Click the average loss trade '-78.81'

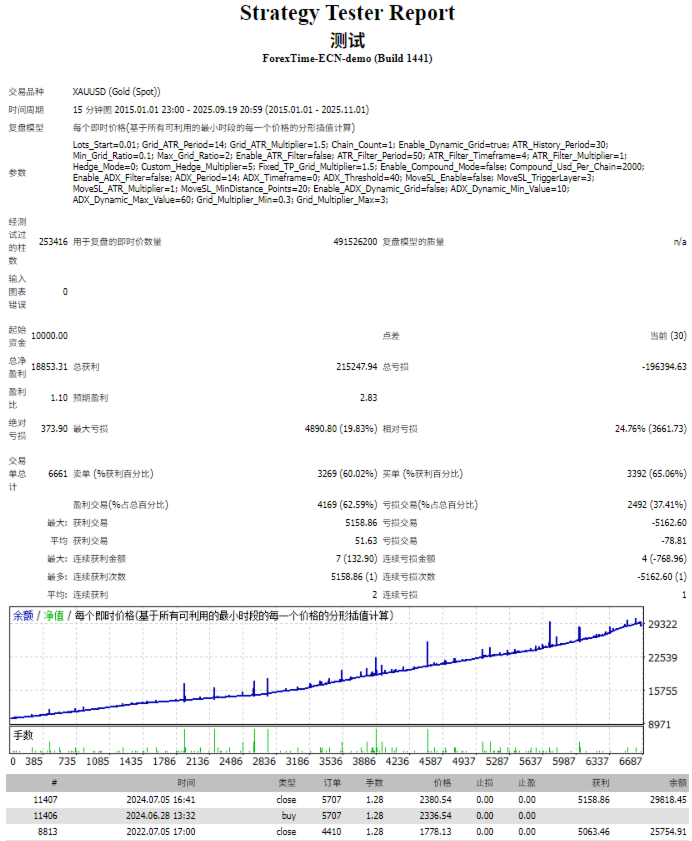[x=674, y=541]
